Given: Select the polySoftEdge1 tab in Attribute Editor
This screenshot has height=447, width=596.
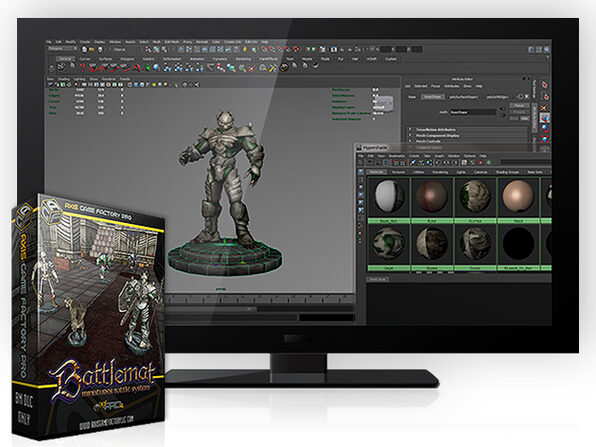Looking at the screenshot, I should click(497, 97).
